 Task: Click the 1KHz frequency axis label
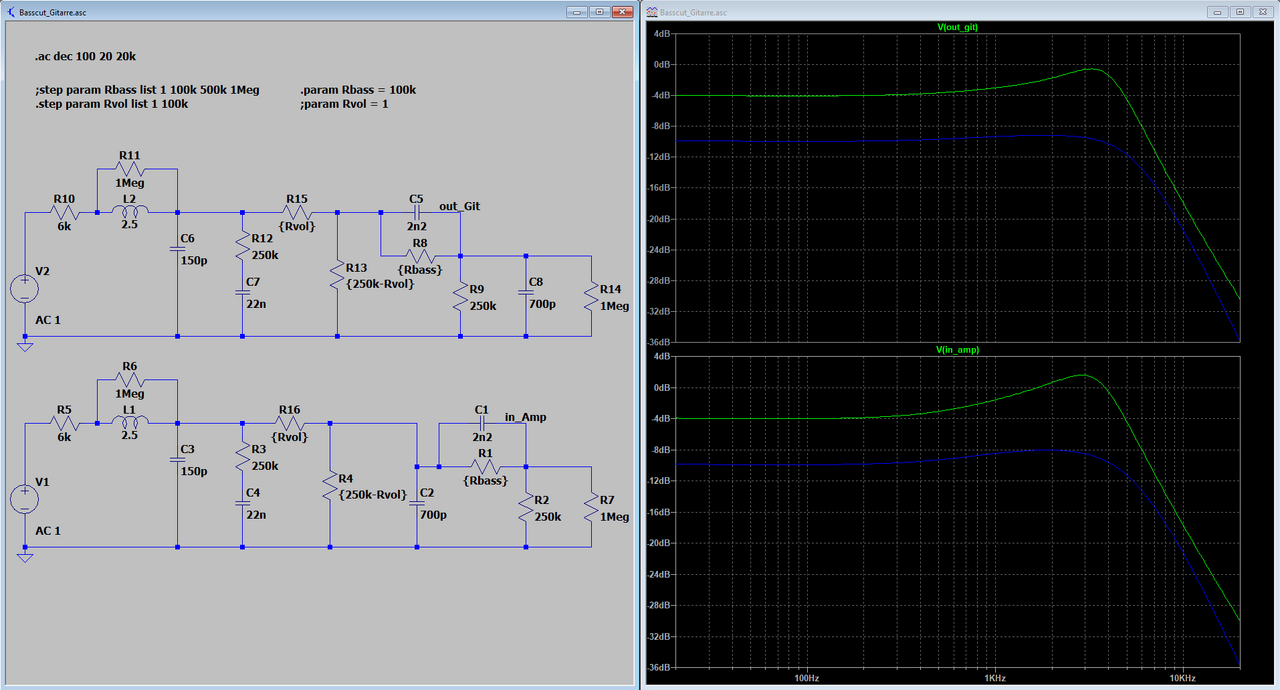click(995, 678)
